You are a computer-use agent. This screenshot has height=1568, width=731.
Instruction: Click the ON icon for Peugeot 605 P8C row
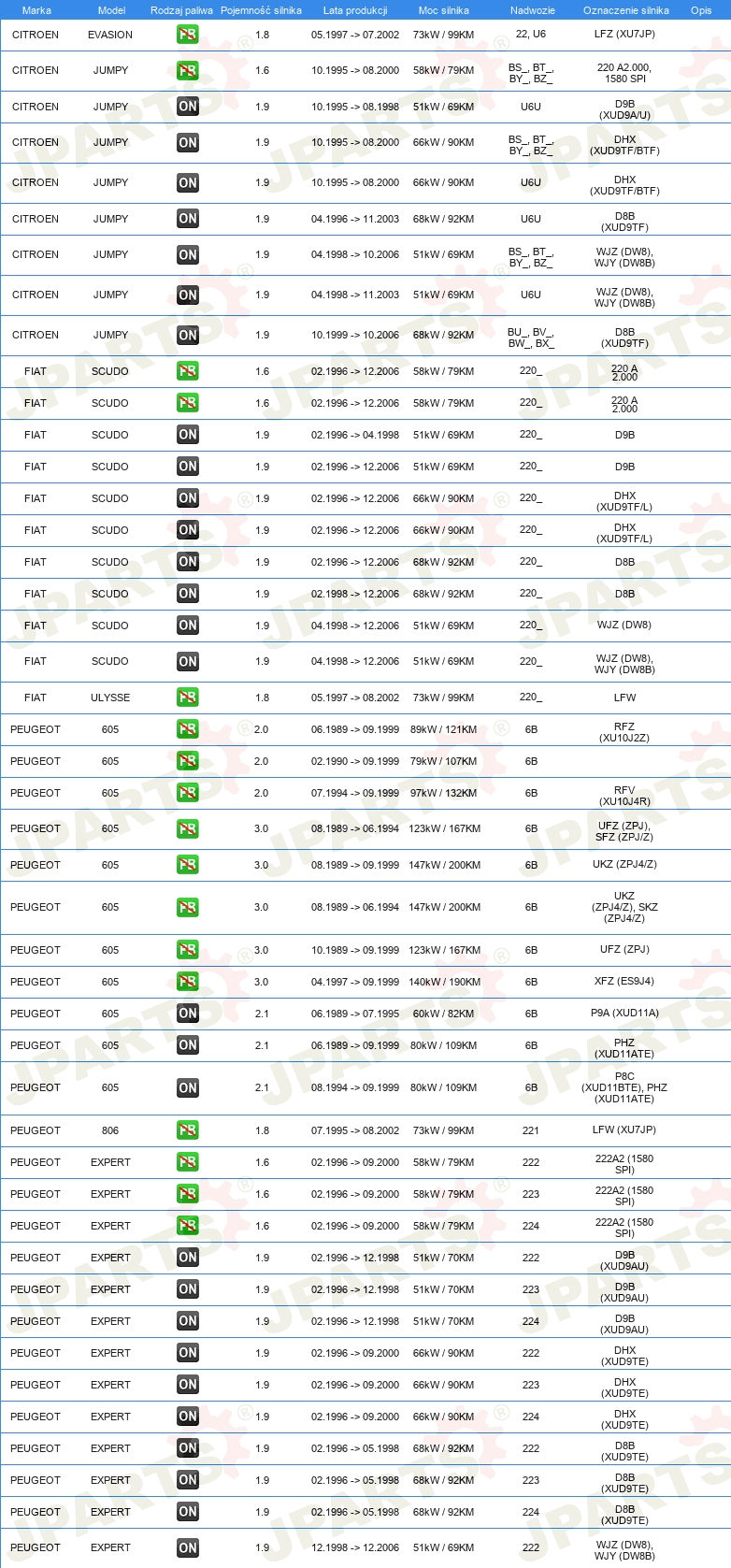188,1087
